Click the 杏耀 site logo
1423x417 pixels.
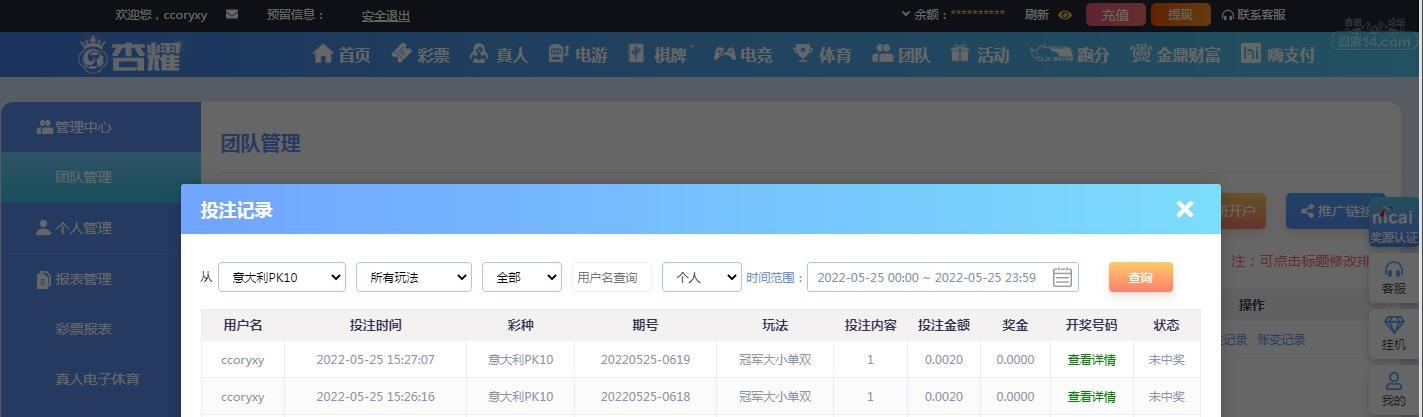point(130,54)
